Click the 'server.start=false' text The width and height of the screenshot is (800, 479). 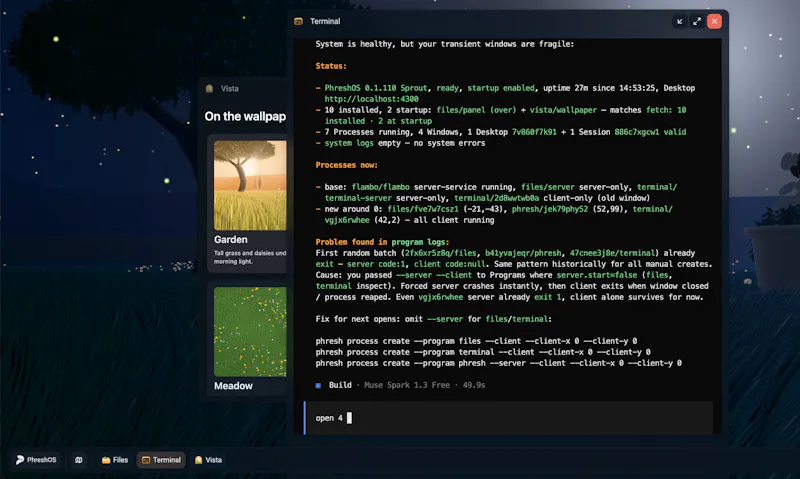(596, 275)
